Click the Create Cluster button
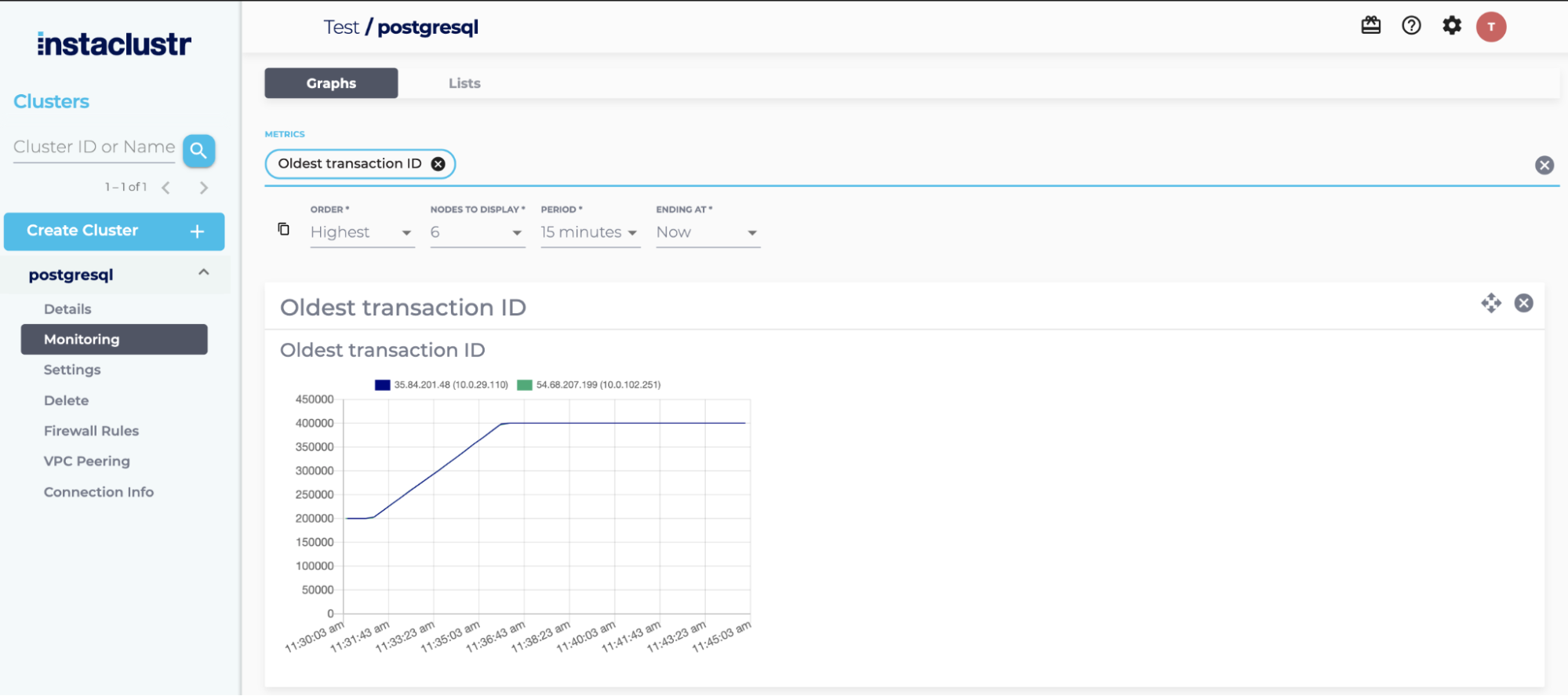1568x696 pixels. click(x=115, y=231)
